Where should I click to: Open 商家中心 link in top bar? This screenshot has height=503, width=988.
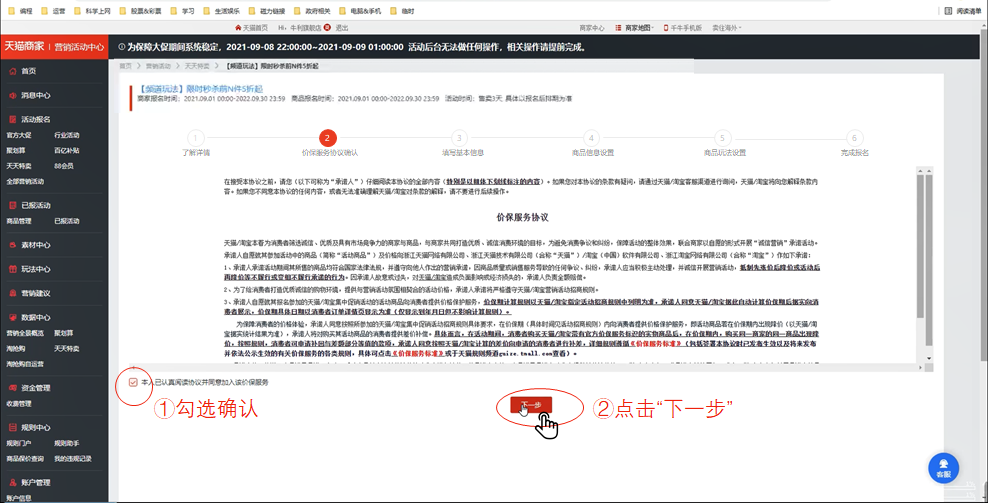592,28
